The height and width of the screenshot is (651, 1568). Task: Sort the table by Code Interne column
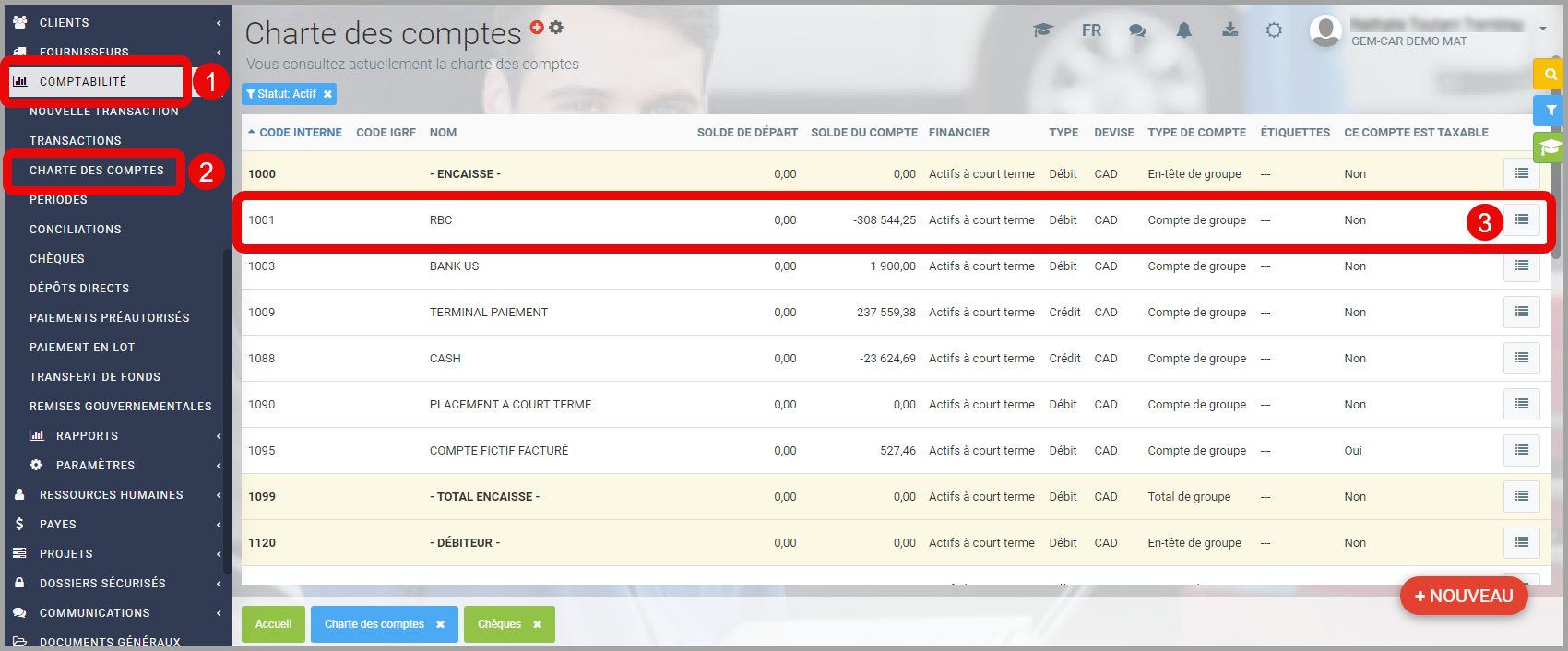point(300,133)
